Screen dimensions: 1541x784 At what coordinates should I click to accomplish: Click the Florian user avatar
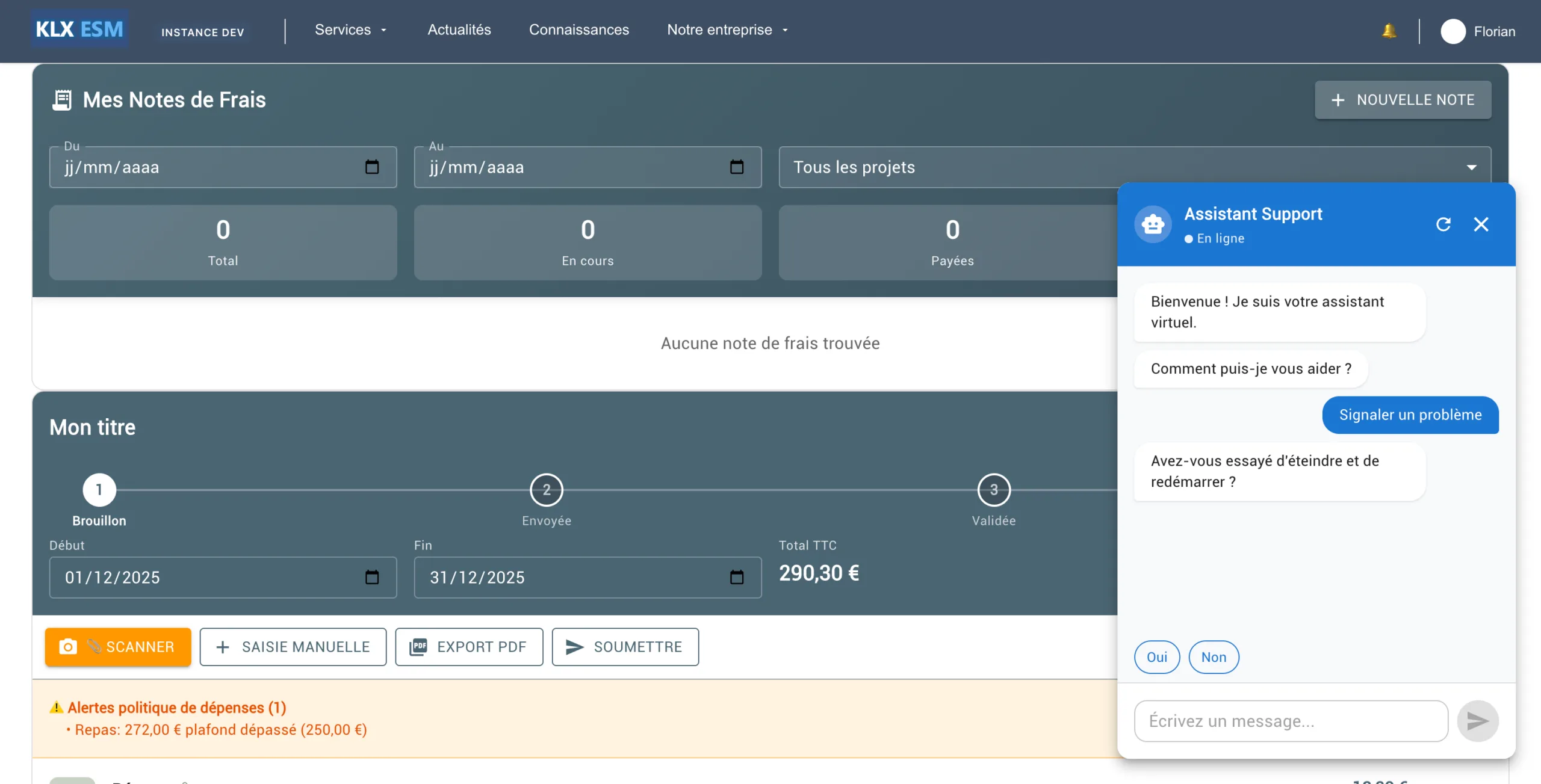point(1453,31)
